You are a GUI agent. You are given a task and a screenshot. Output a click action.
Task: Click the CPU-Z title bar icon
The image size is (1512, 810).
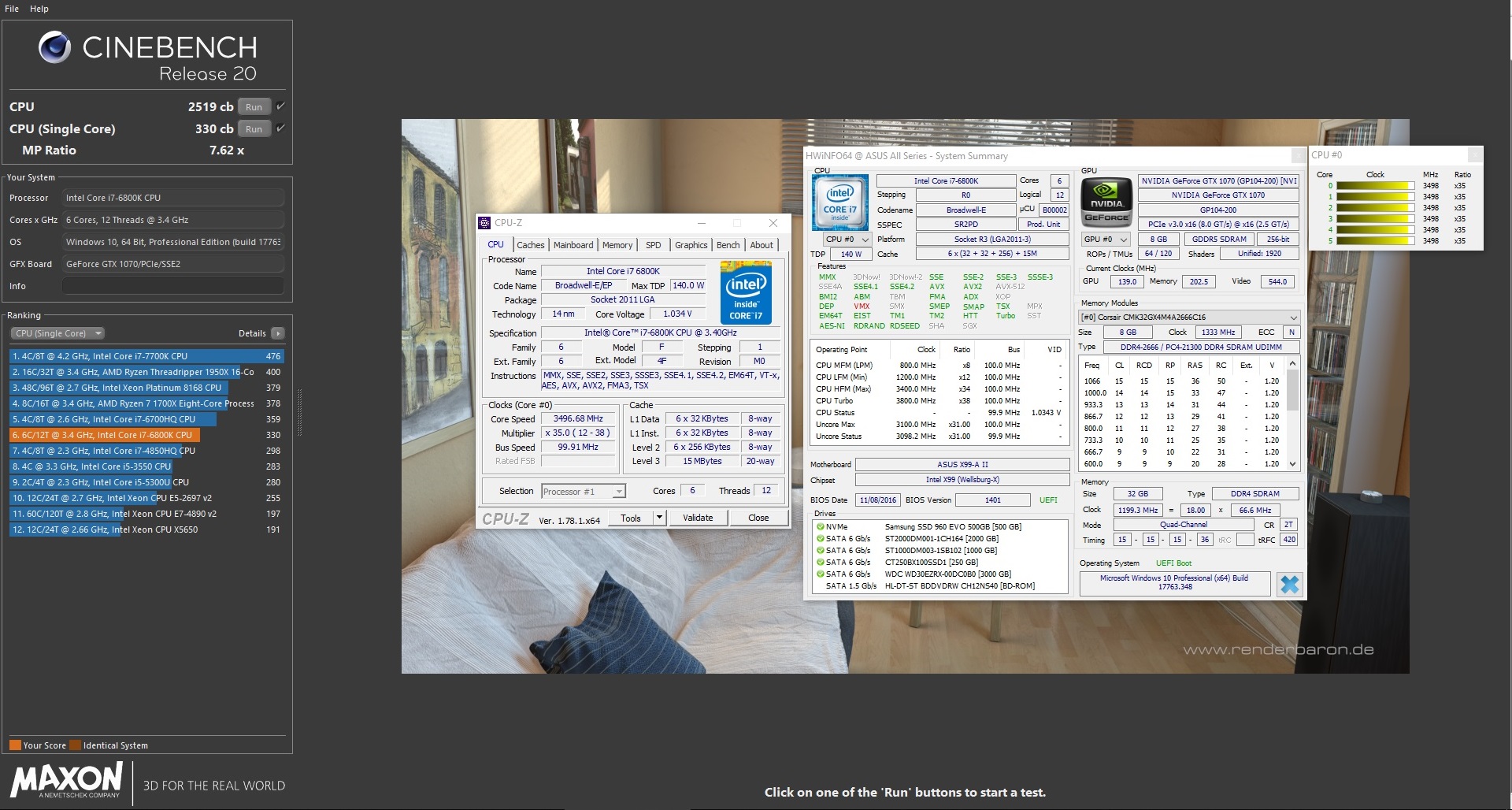[x=484, y=223]
